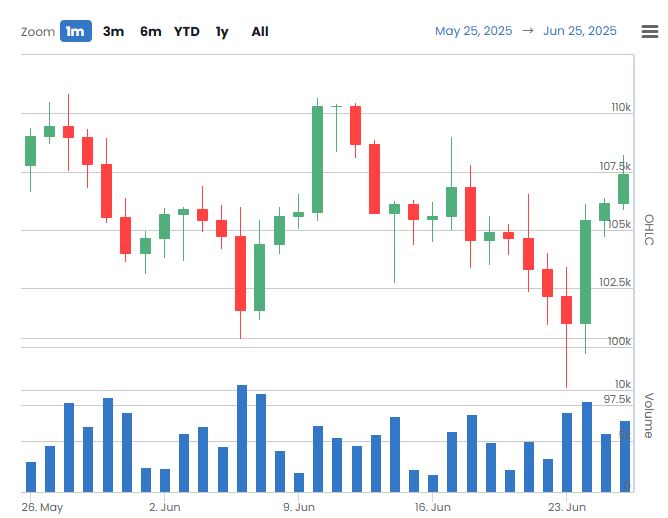
Task: Edit the May 25, 2025 start date
Action: (473, 31)
